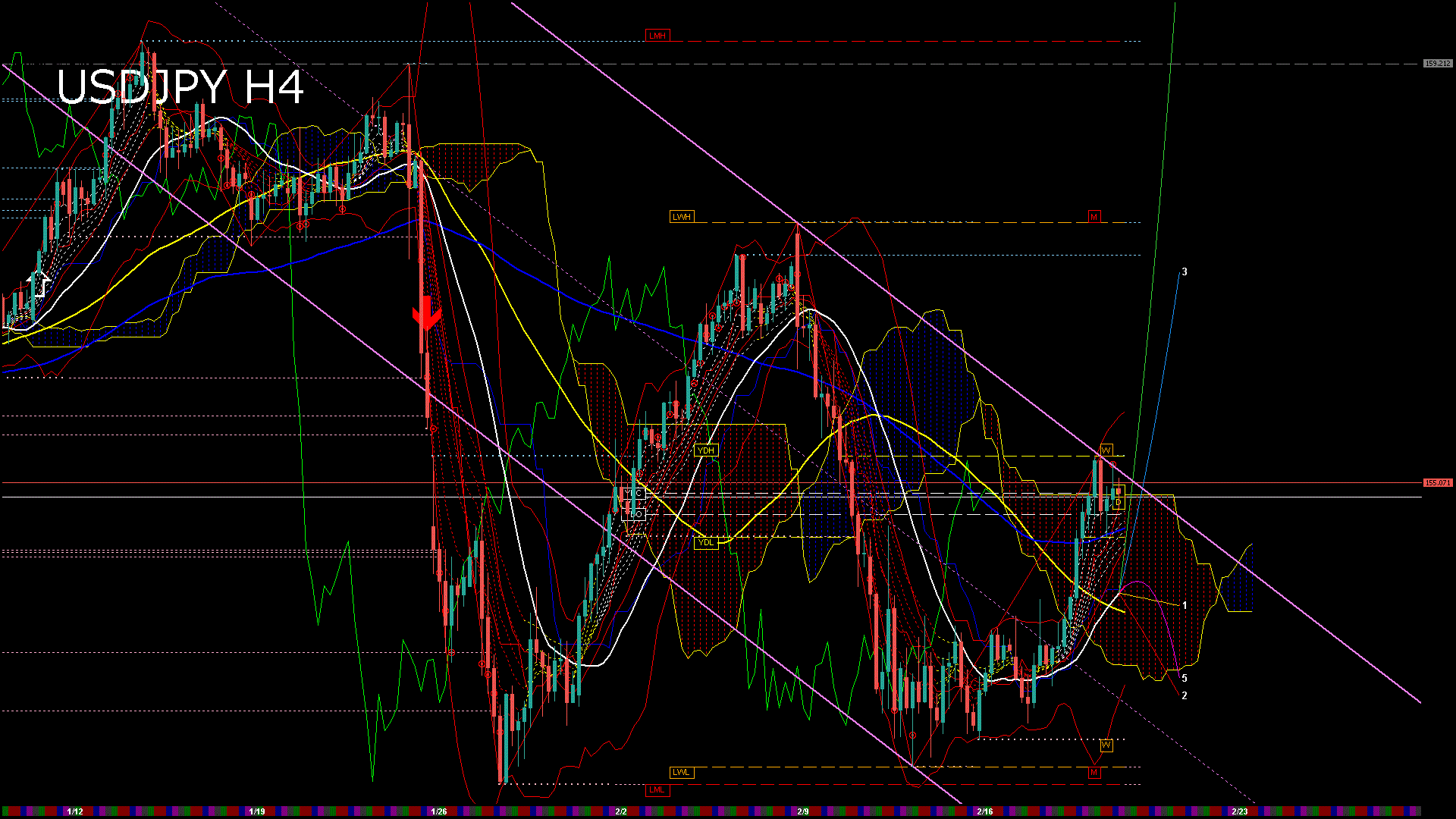Toggle the LML monthly-low label at bottom
1456x819 pixels.
(657, 789)
